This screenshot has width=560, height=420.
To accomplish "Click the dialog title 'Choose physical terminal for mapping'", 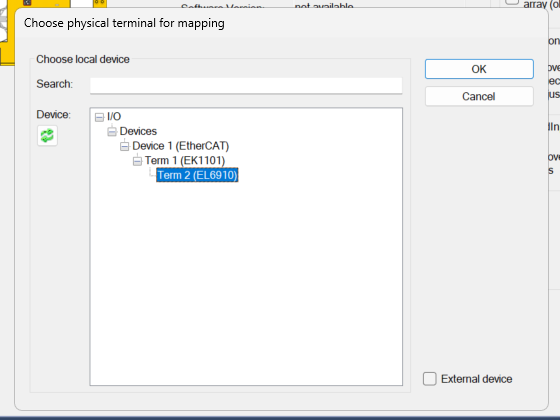I will pos(124,23).
